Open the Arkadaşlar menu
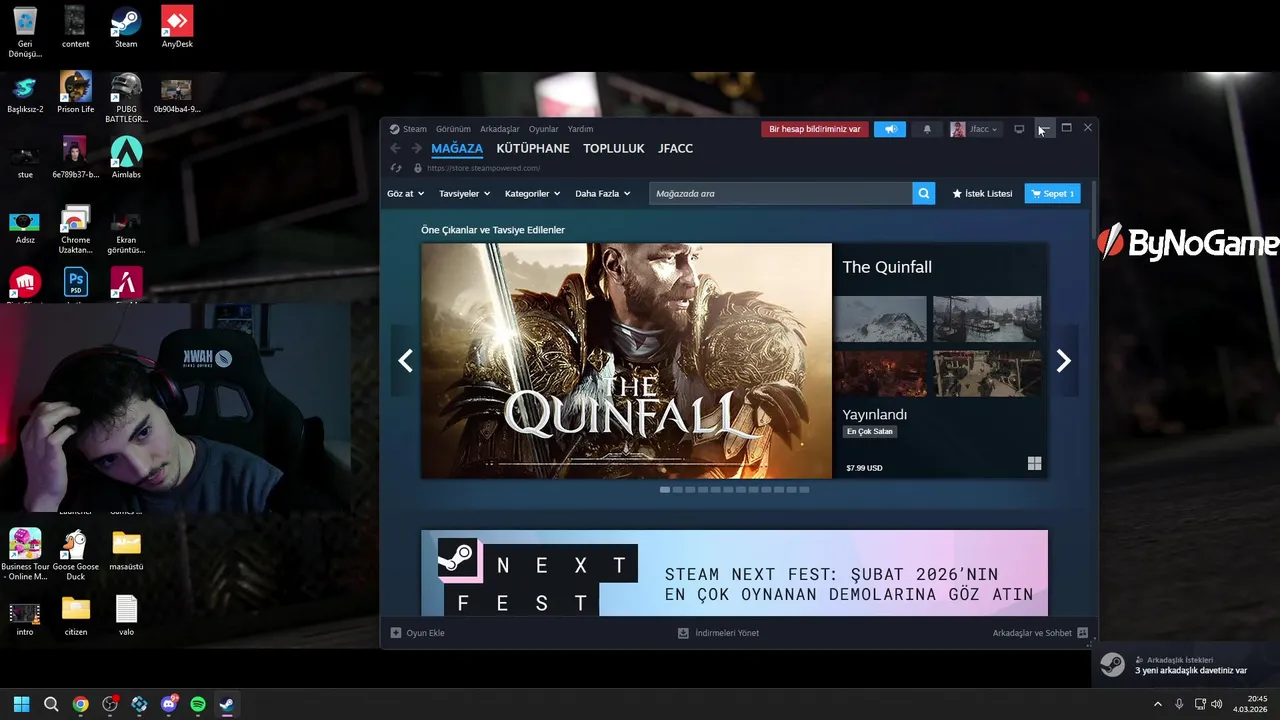The width and height of the screenshot is (1280, 720). click(x=500, y=129)
